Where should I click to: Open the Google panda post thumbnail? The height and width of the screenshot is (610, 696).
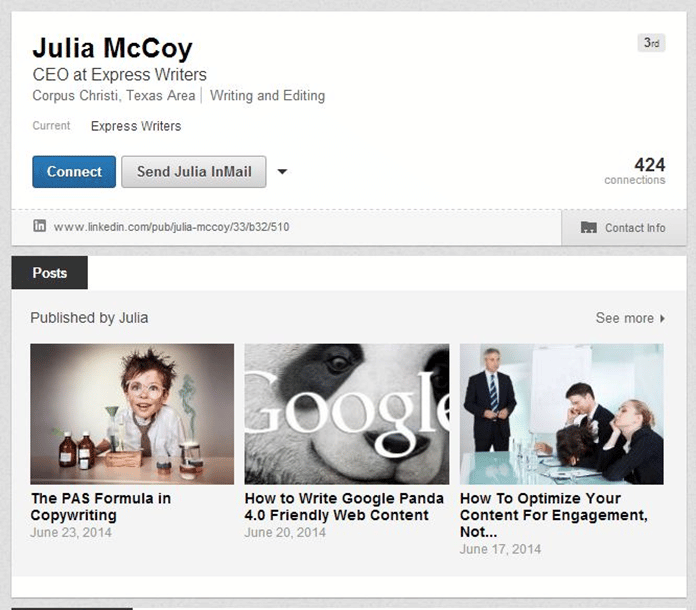[x=347, y=414]
